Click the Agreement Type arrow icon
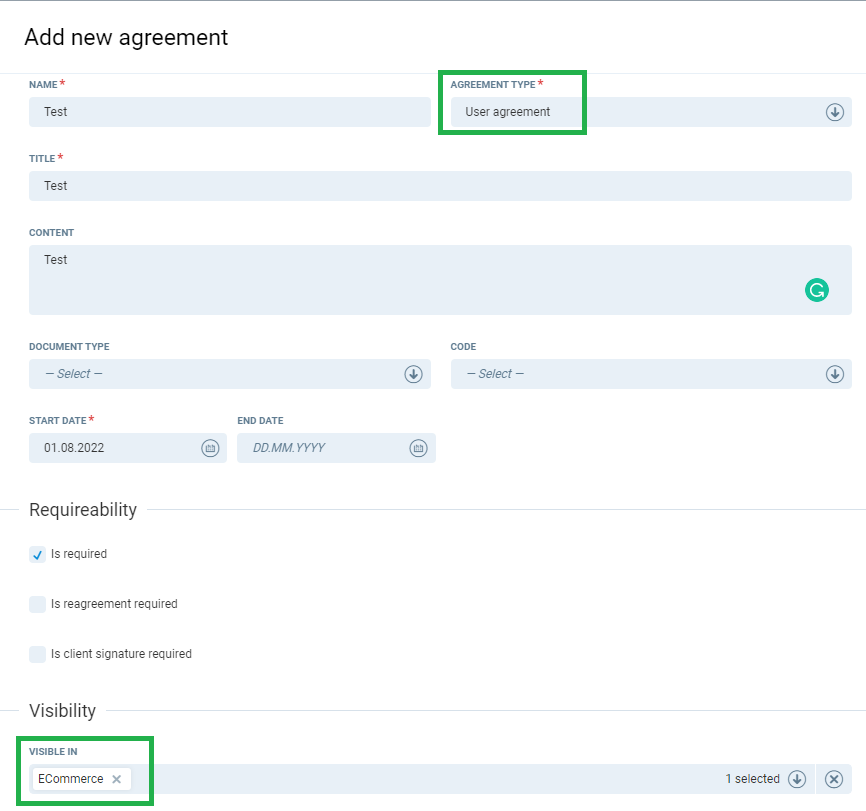The height and width of the screenshot is (811, 866). (x=835, y=112)
